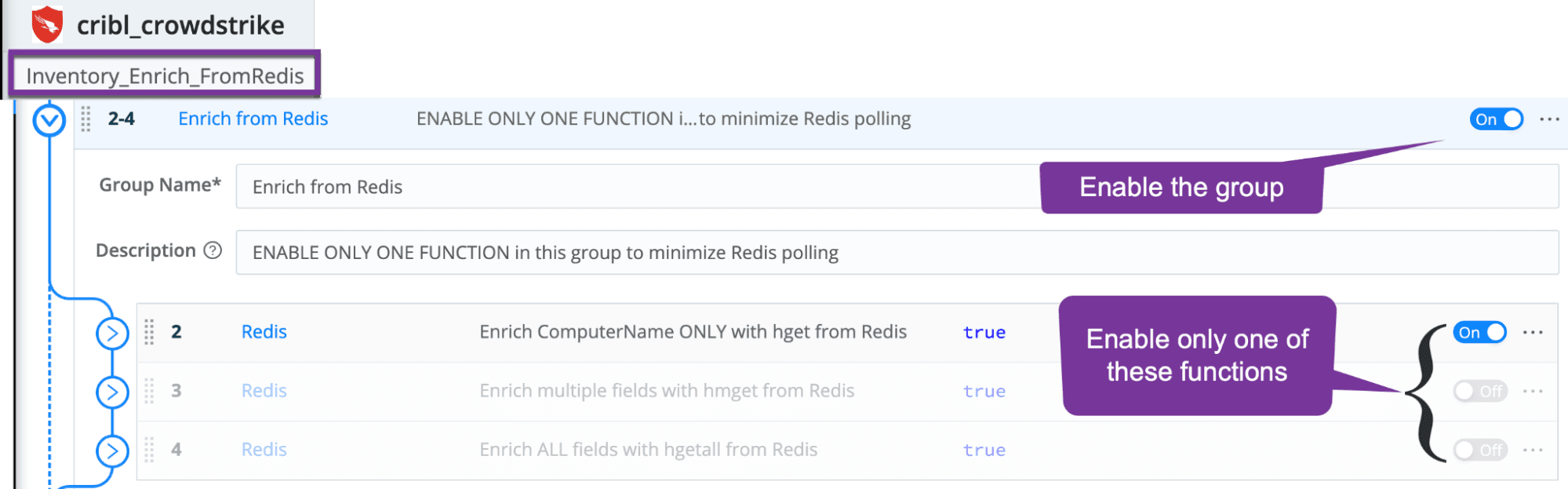Open options menu for Redis function 2
This screenshot has width=1568, height=489.
[1533, 332]
